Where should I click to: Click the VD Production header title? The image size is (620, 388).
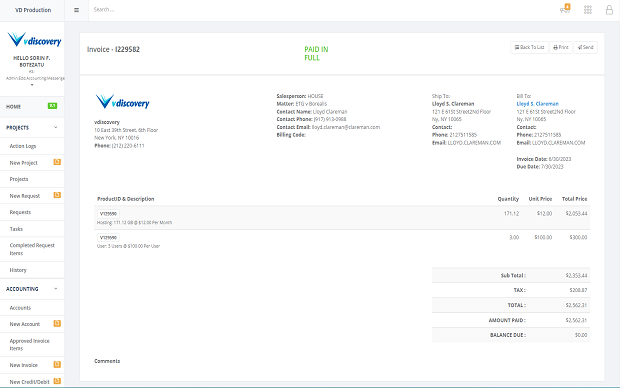coord(33,10)
